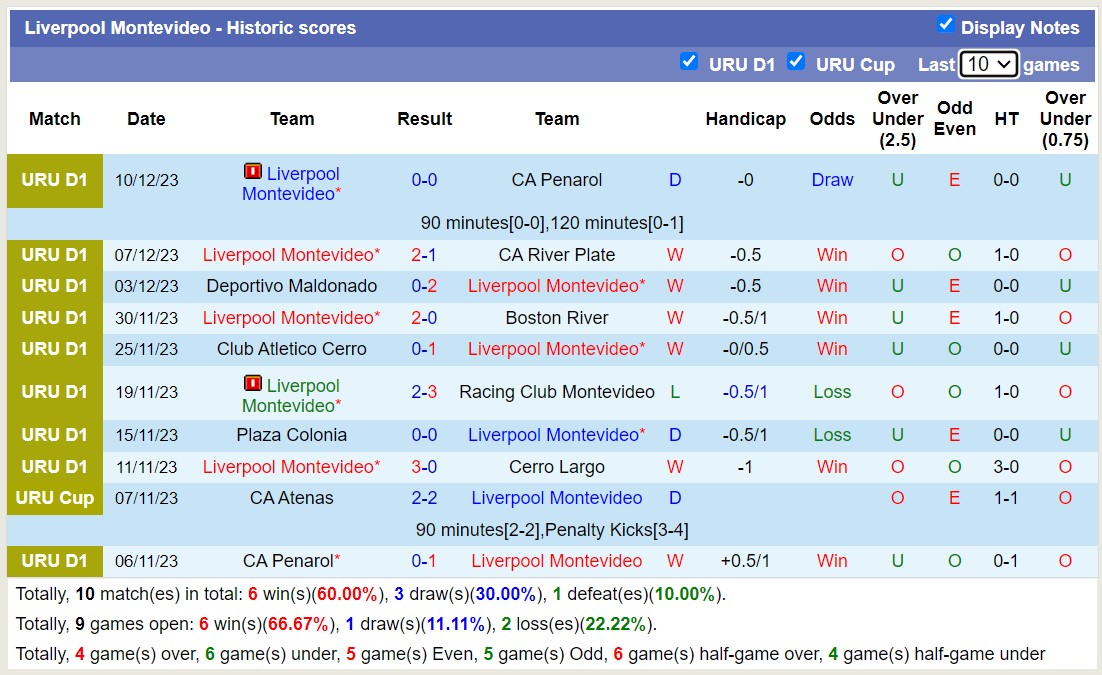Select the Plaza Colonia team link
1102x675 pixels.
click(x=292, y=435)
